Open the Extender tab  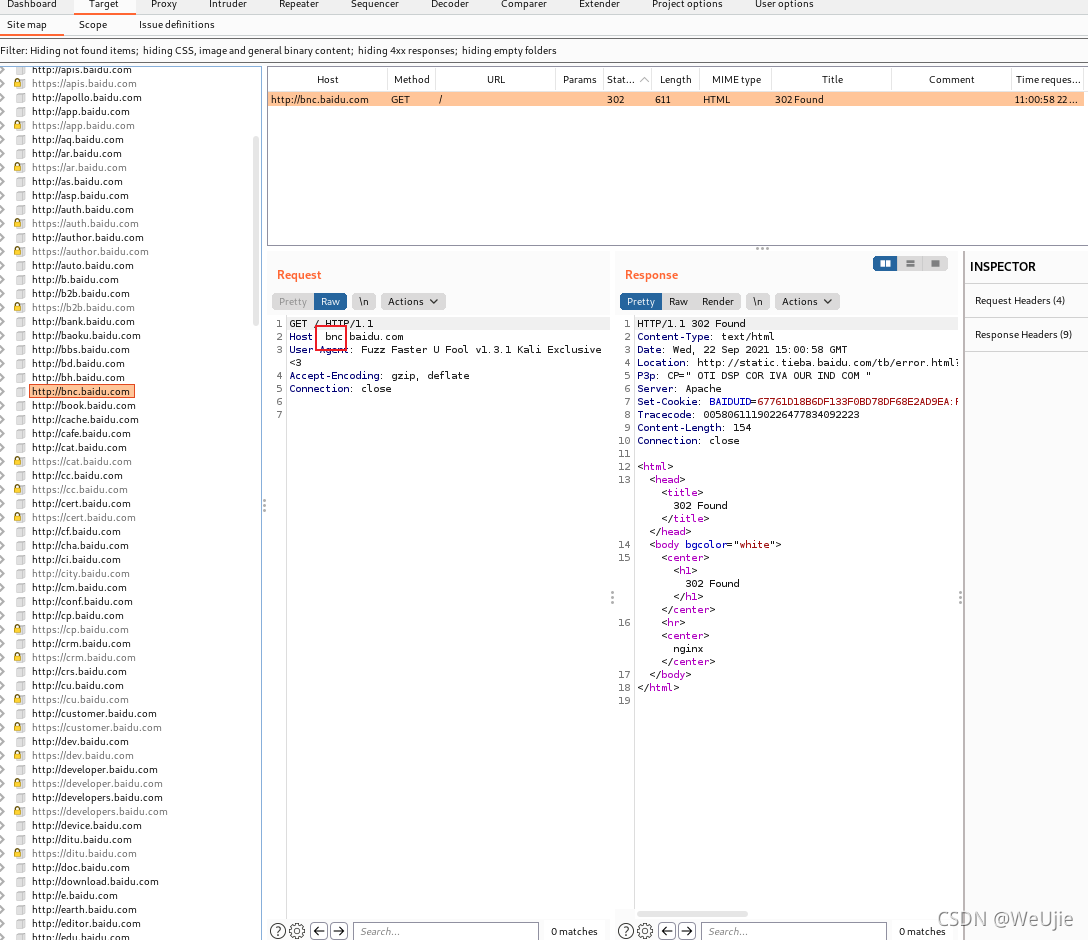coord(599,4)
